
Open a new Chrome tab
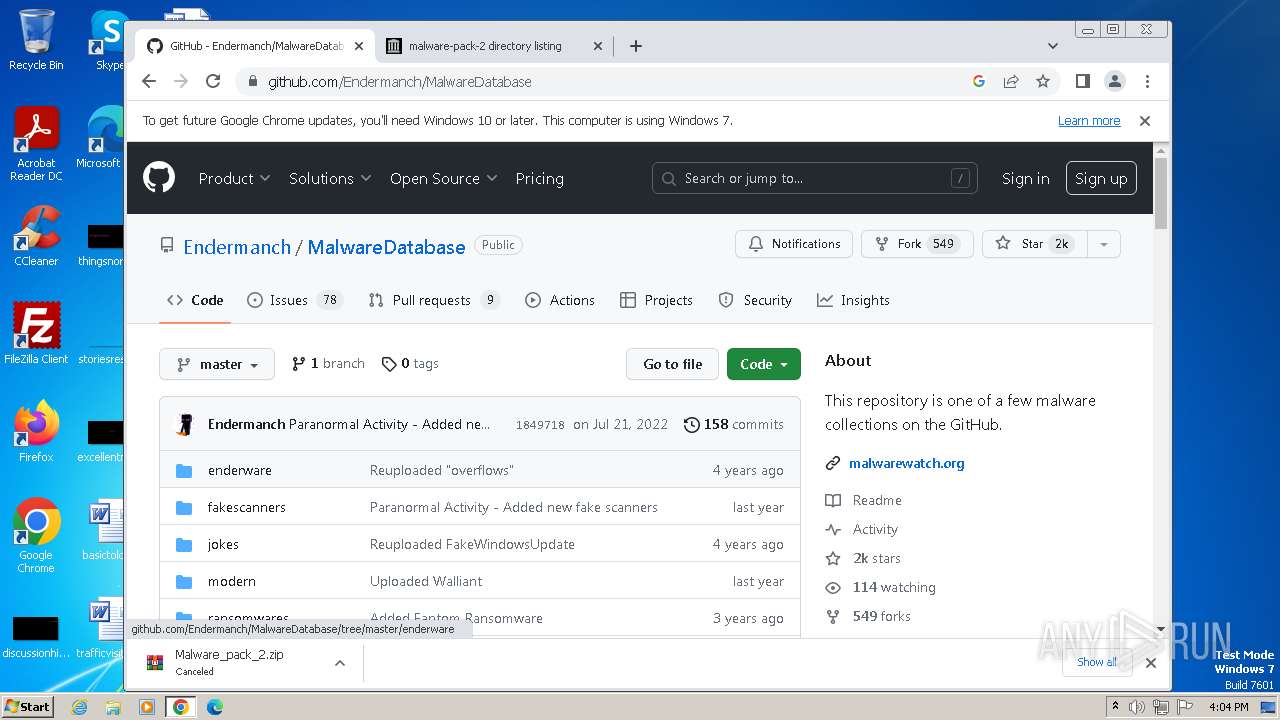point(635,46)
